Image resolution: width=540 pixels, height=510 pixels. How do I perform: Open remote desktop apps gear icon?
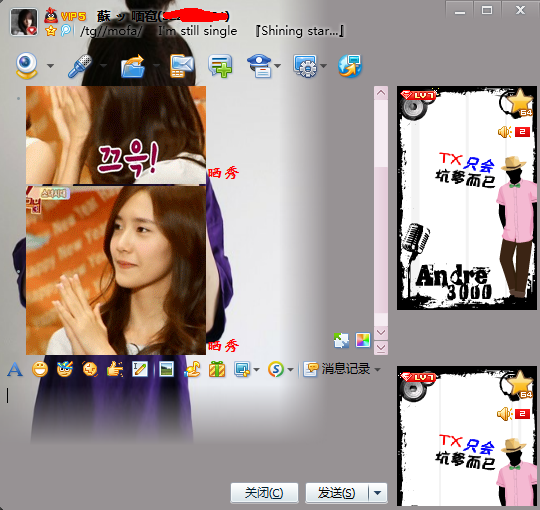pyautogui.click(x=305, y=65)
